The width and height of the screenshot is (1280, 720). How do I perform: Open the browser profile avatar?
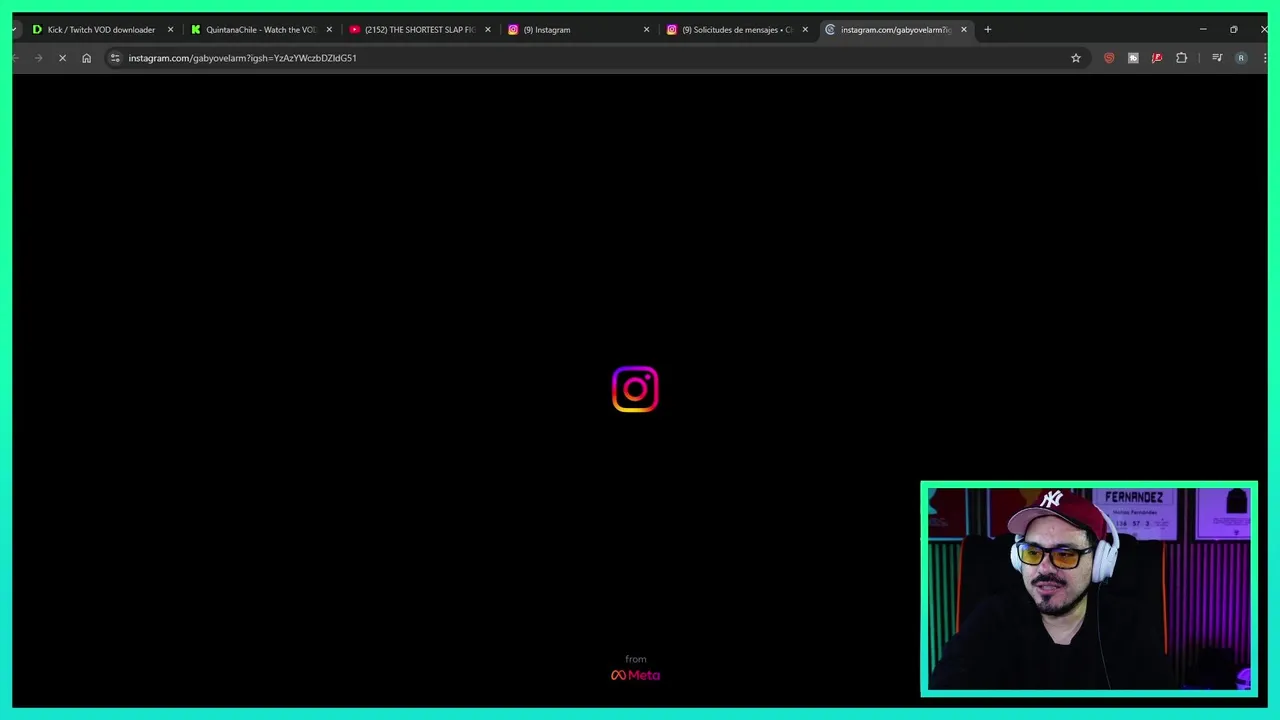[x=1241, y=58]
